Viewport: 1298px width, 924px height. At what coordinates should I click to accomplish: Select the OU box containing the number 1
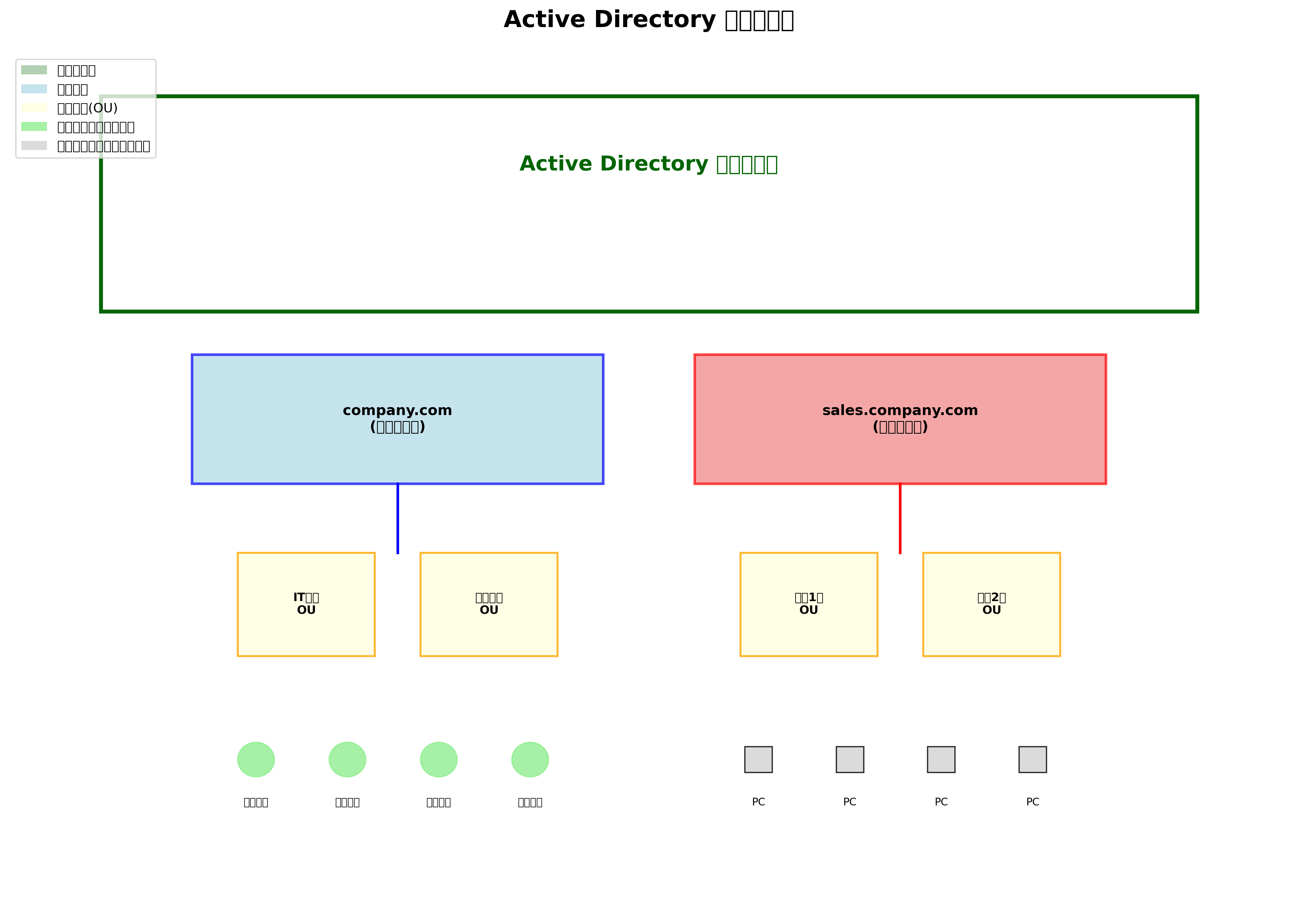[x=808, y=604]
